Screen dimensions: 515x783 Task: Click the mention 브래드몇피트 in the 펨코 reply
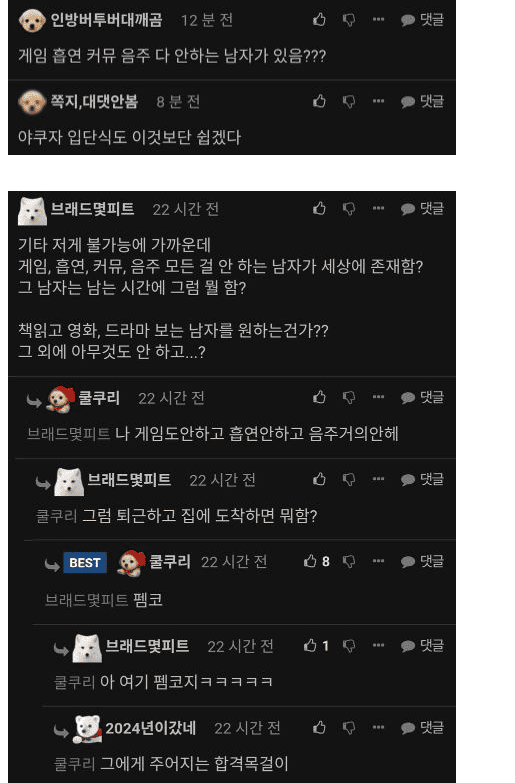[87, 600]
